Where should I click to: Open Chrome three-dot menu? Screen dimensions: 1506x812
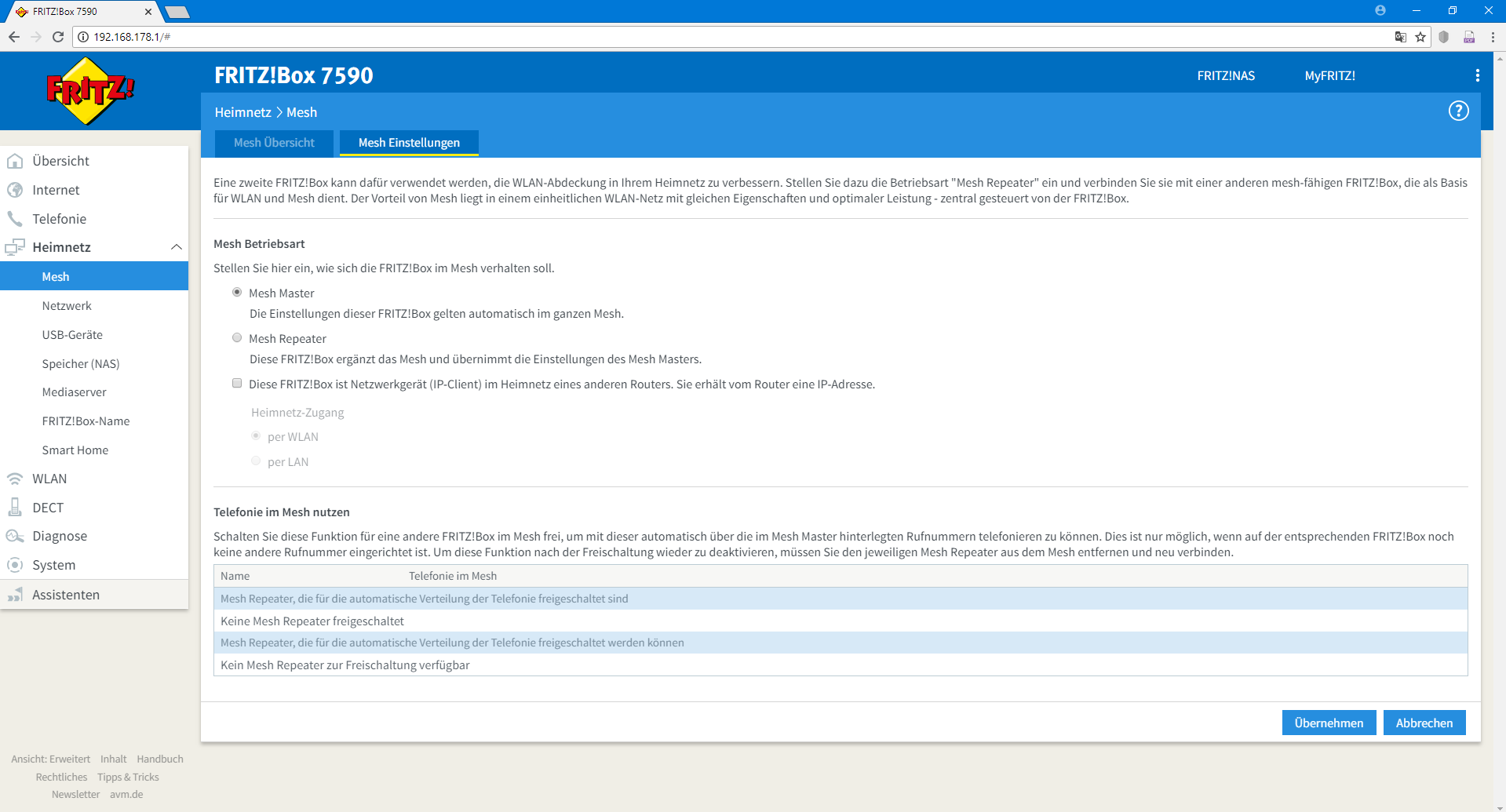1493,37
